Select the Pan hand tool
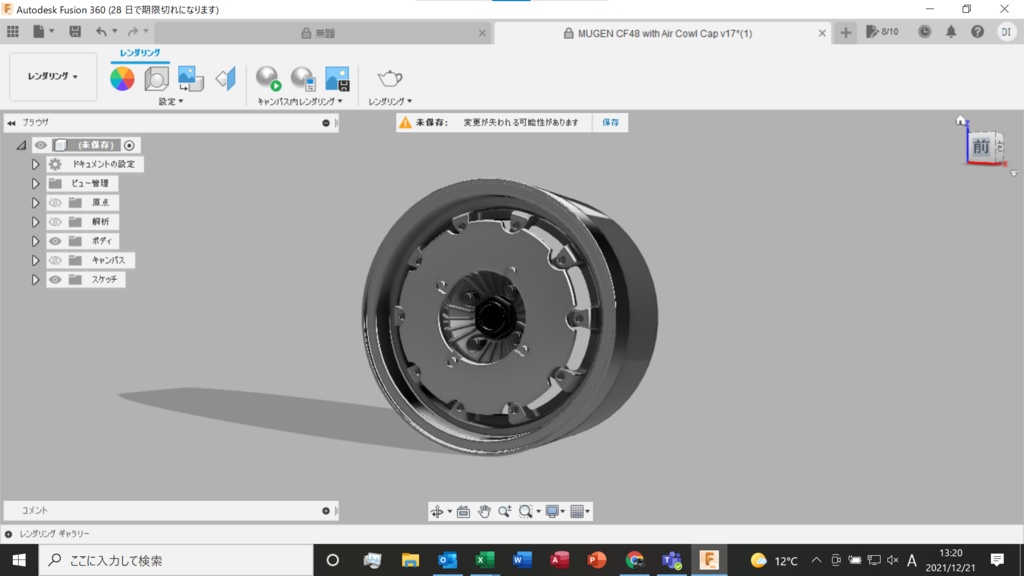 tap(484, 511)
